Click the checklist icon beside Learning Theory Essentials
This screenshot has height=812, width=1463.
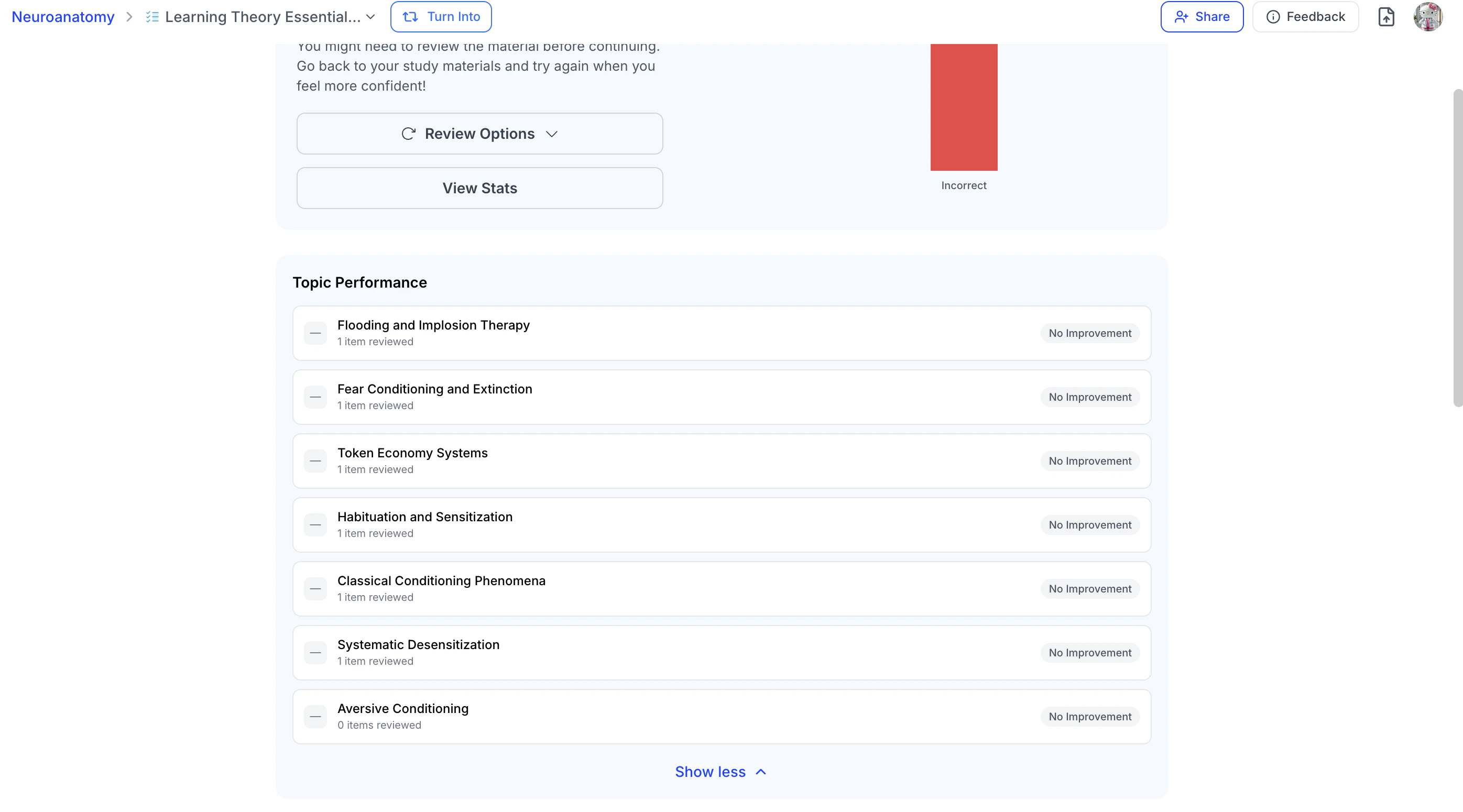(x=151, y=17)
